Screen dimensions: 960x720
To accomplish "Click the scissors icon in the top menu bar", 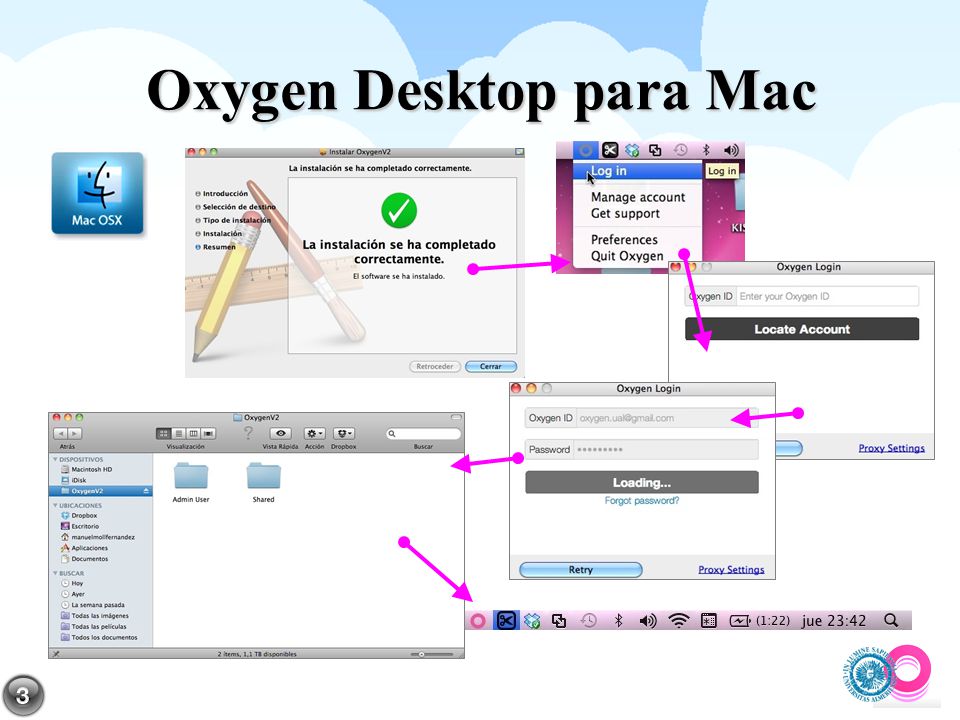I will 610,150.
